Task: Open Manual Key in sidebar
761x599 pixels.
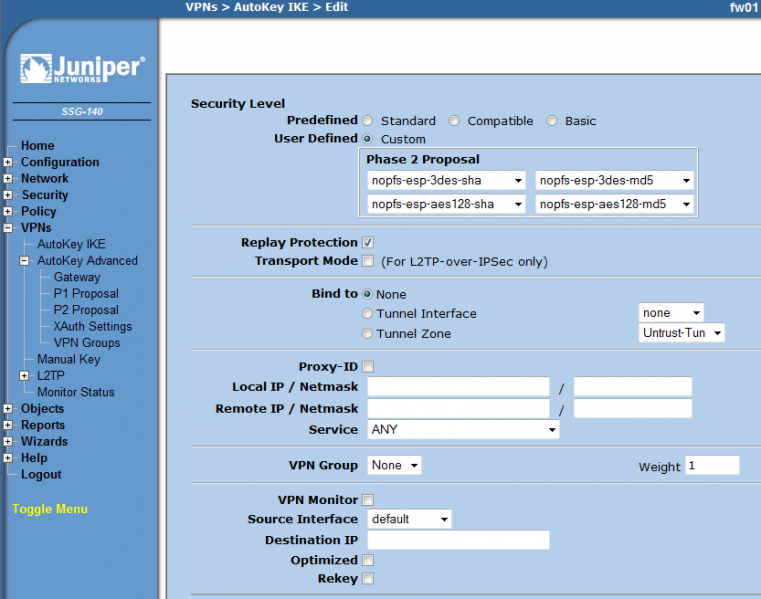Action: pos(69,359)
